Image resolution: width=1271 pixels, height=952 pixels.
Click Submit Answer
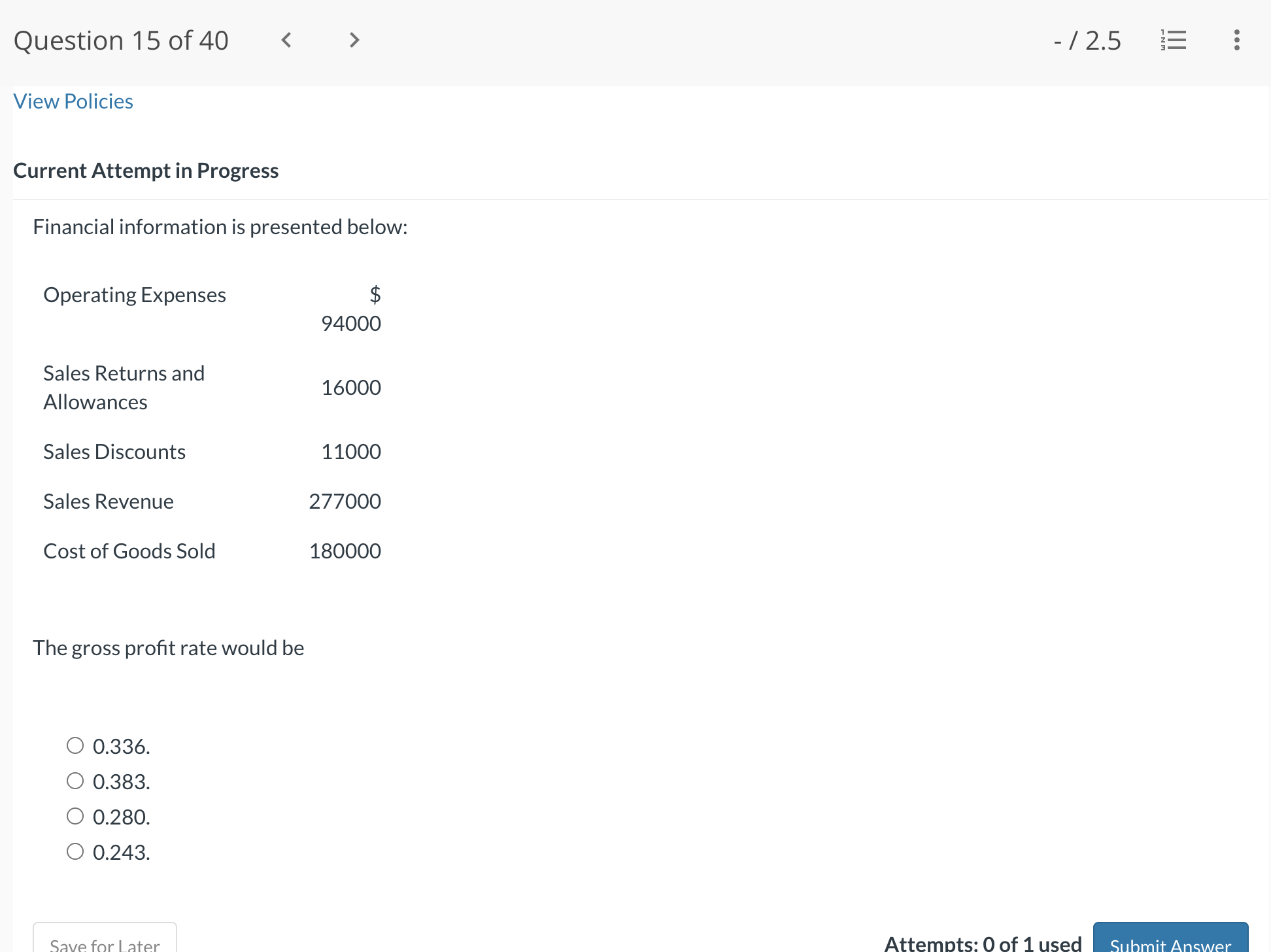click(x=1170, y=944)
